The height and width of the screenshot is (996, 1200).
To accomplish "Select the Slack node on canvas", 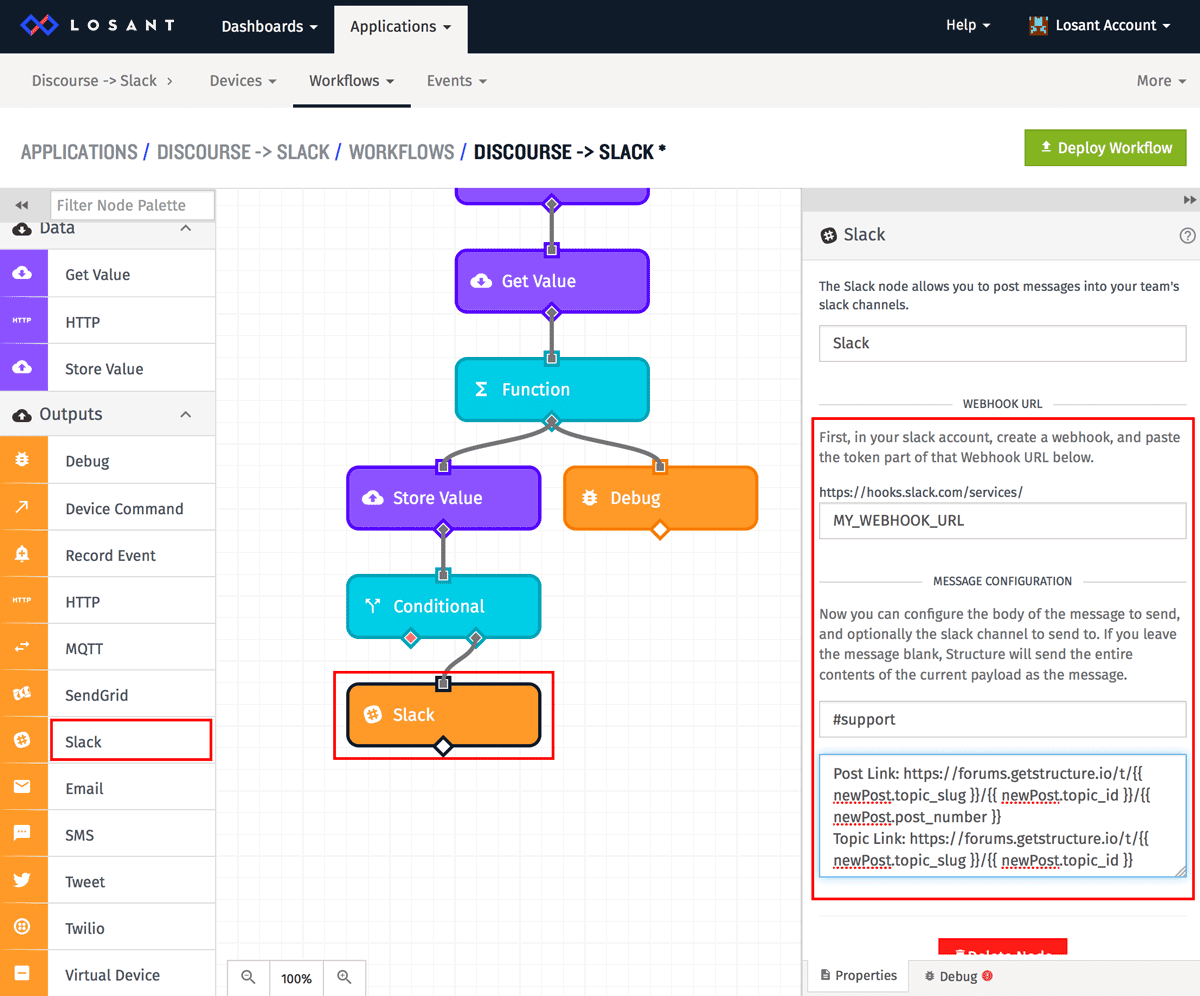I will [443, 714].
